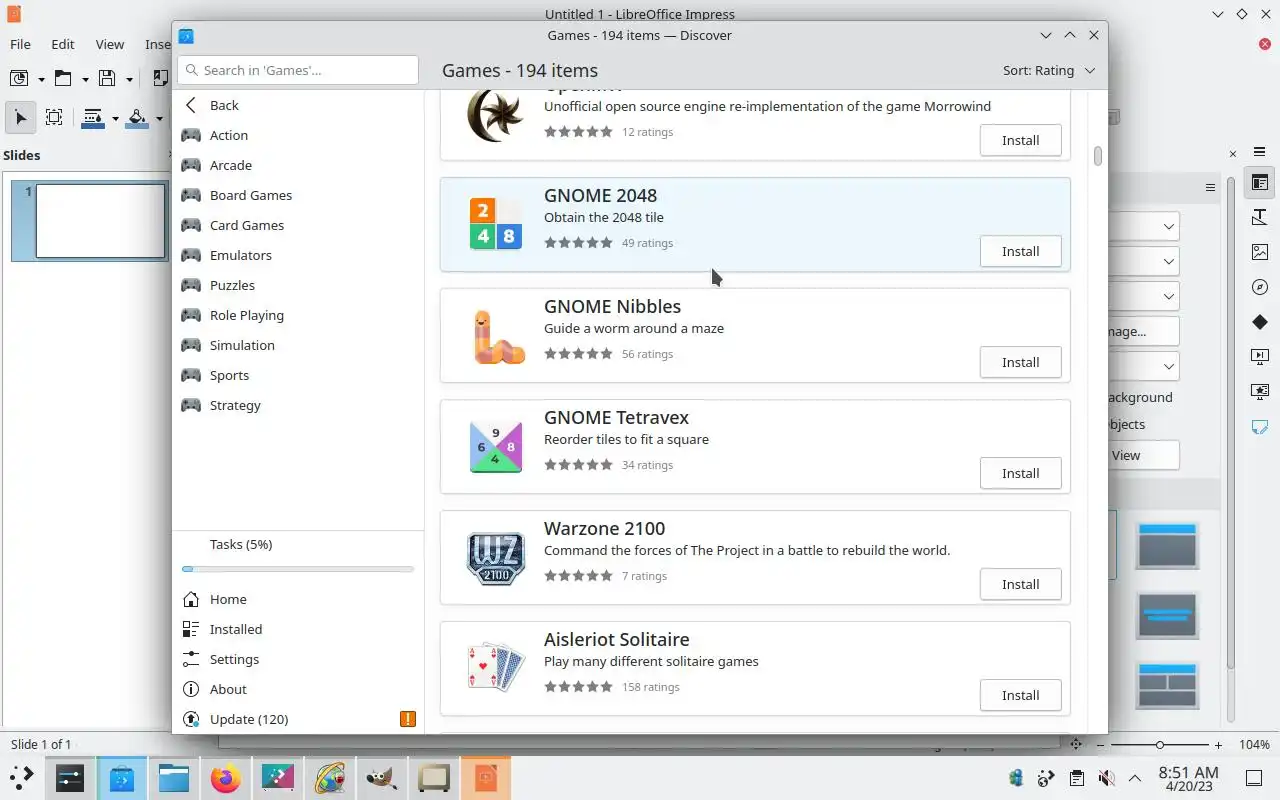Expand Fill Color dropdown arrow
Viewport: 1280px width, 800px height.
coord(159,119)
